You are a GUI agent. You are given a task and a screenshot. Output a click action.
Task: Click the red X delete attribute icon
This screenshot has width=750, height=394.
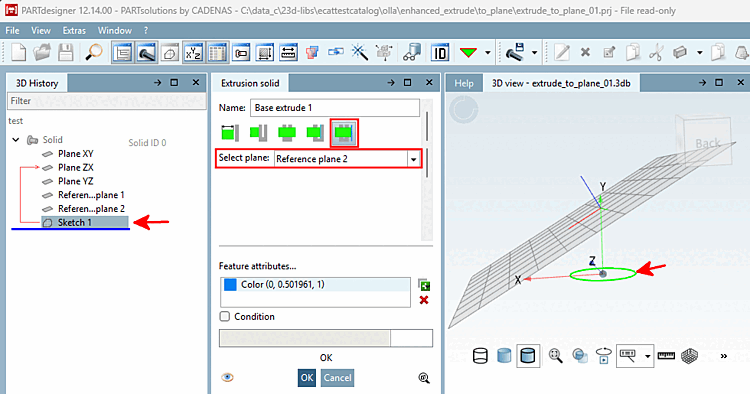point(424,300)
